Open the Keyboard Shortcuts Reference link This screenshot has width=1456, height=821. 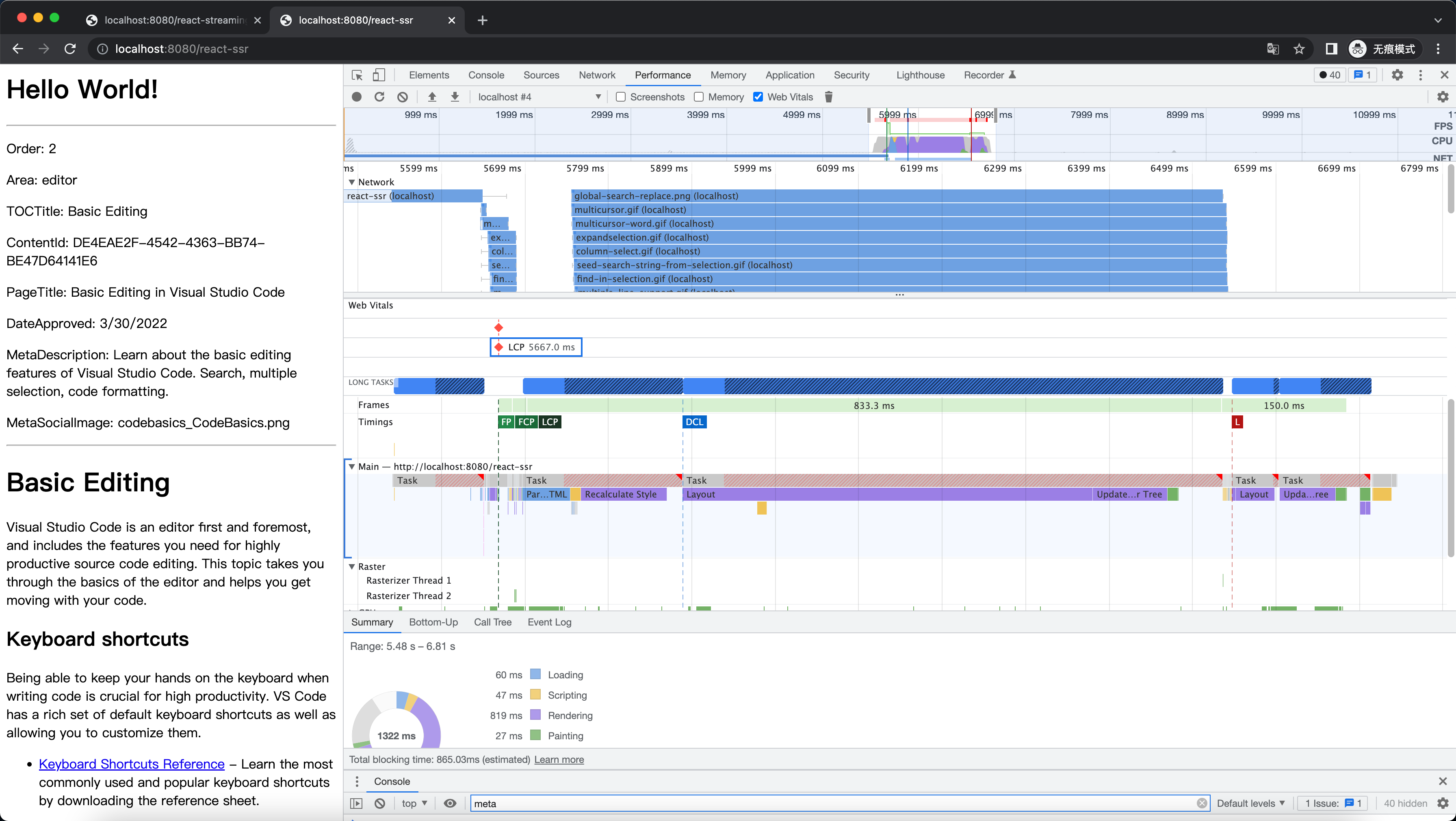coord(132,764)
